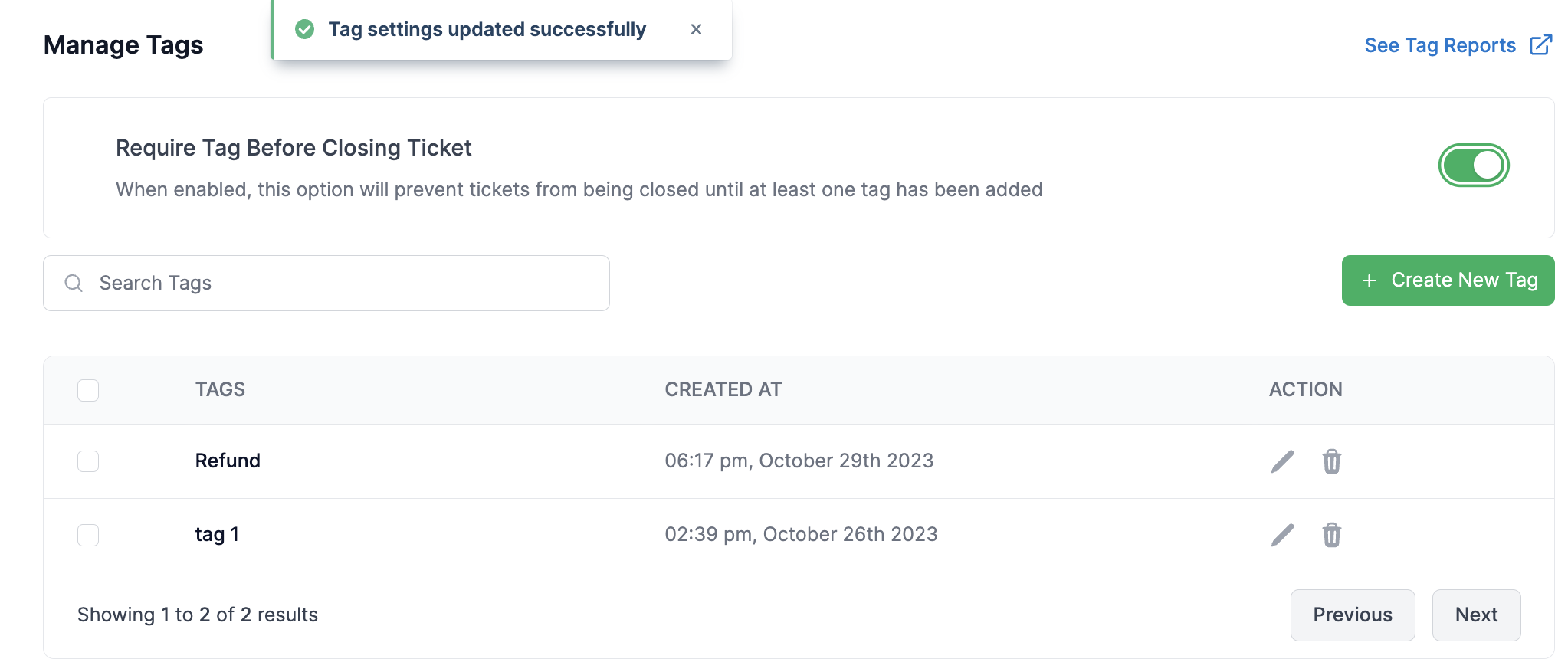Focus the Search Tags input field

345,284
